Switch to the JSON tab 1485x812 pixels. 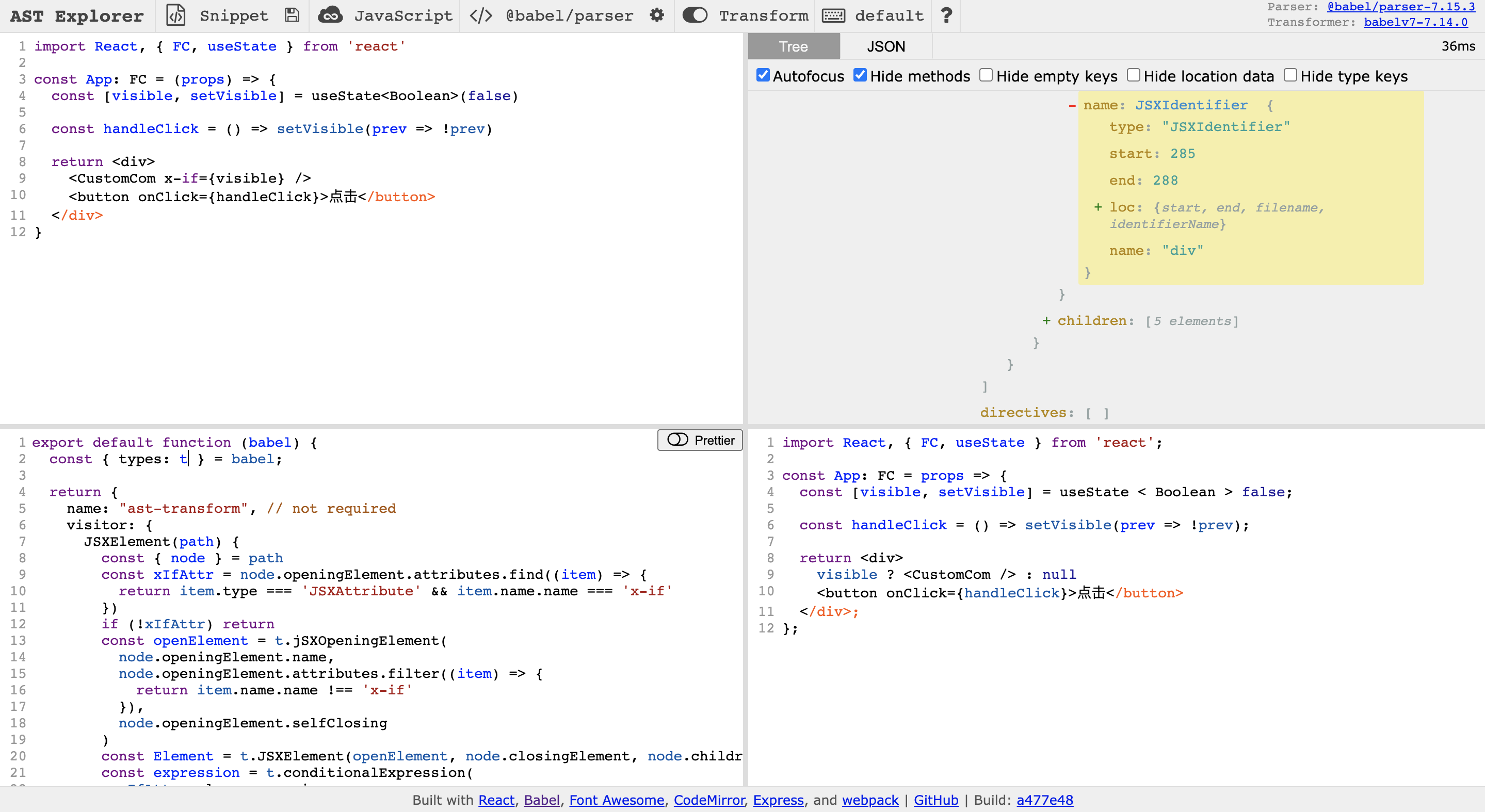tap(885, 46)
